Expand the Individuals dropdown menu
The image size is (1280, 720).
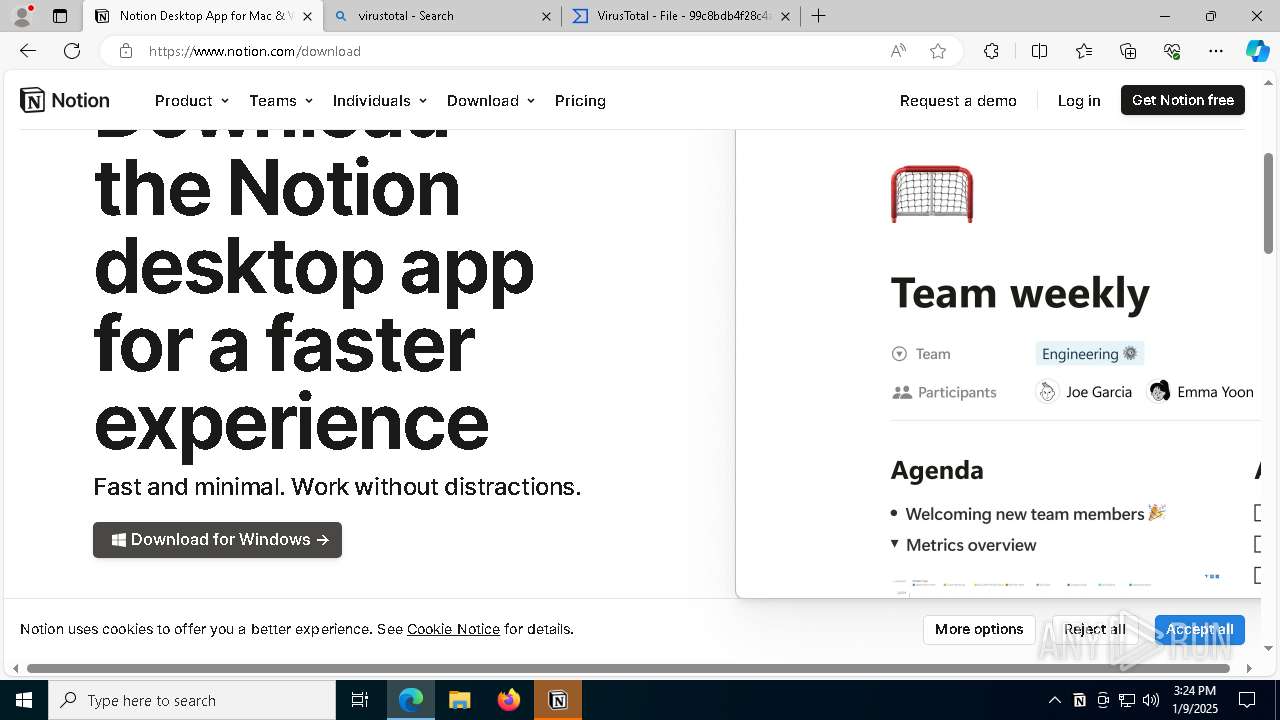tap(380, 100)
